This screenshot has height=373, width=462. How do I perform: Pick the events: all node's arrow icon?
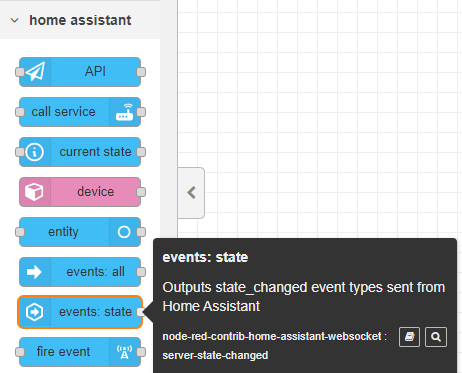click(x=34, y=272)
